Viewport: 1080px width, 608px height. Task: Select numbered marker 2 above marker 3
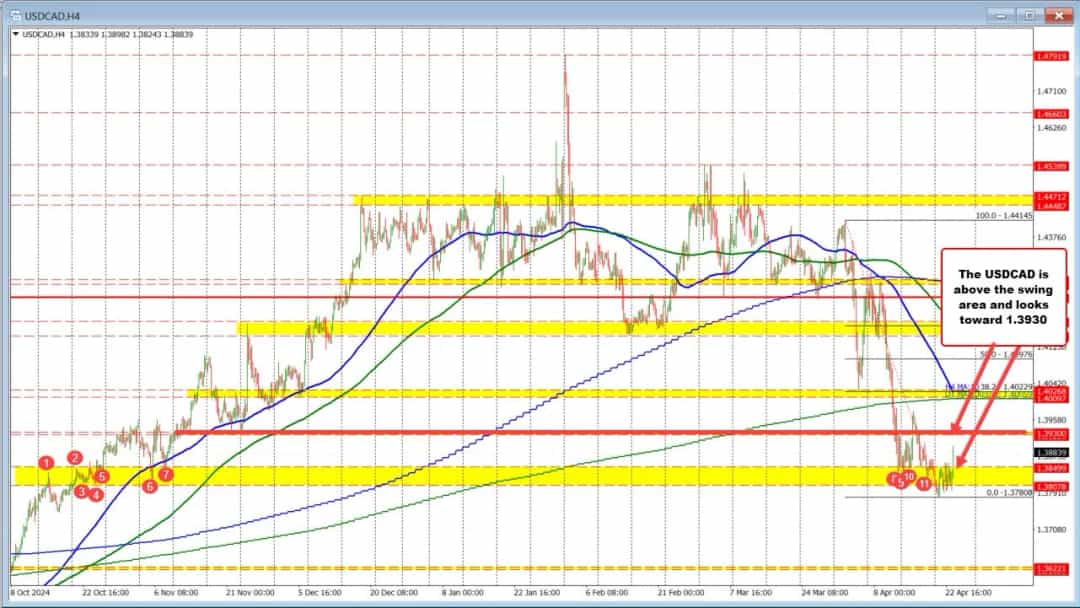tap(75, 457)
